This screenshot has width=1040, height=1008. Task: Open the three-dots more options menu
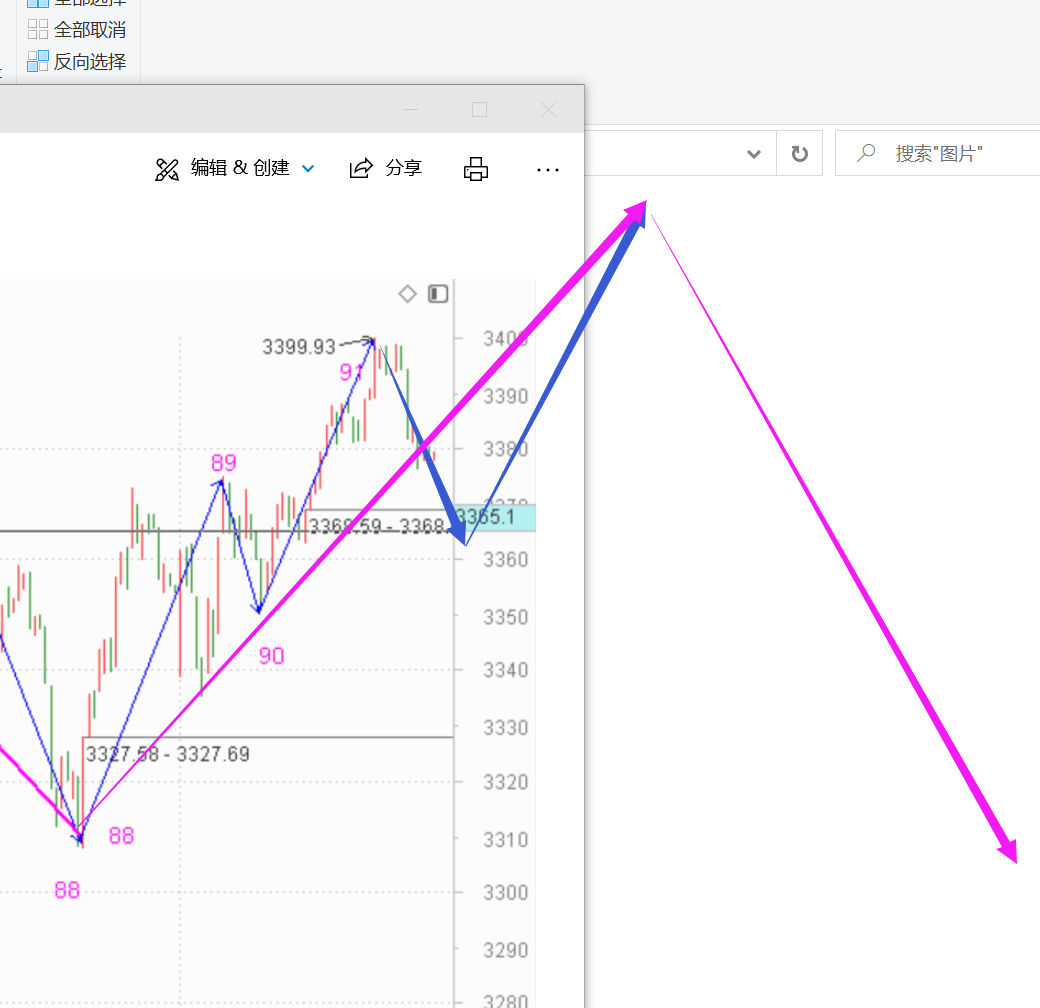[x=547, y=170]
